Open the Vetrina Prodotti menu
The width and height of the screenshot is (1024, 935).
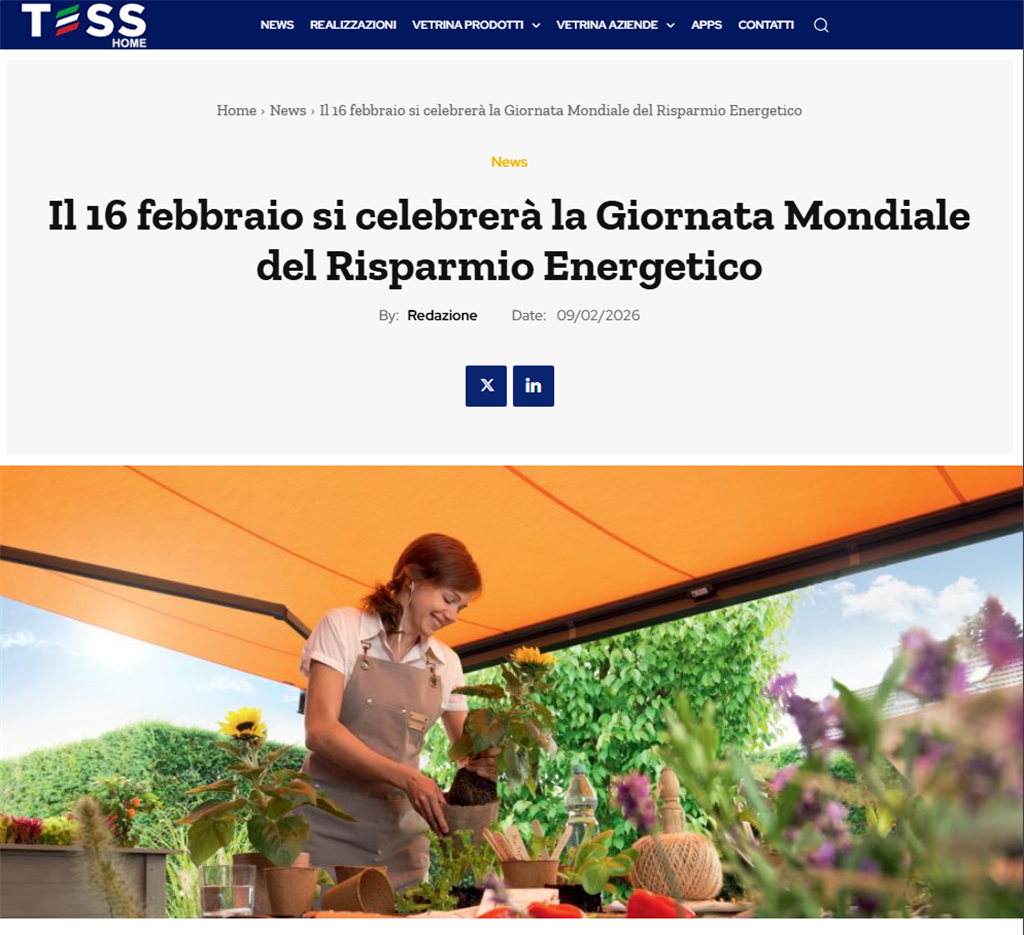pos(468,25)
